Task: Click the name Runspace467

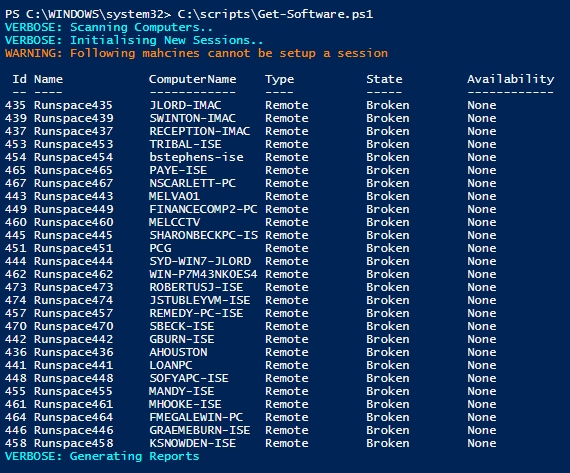Action: pos(73,183)
